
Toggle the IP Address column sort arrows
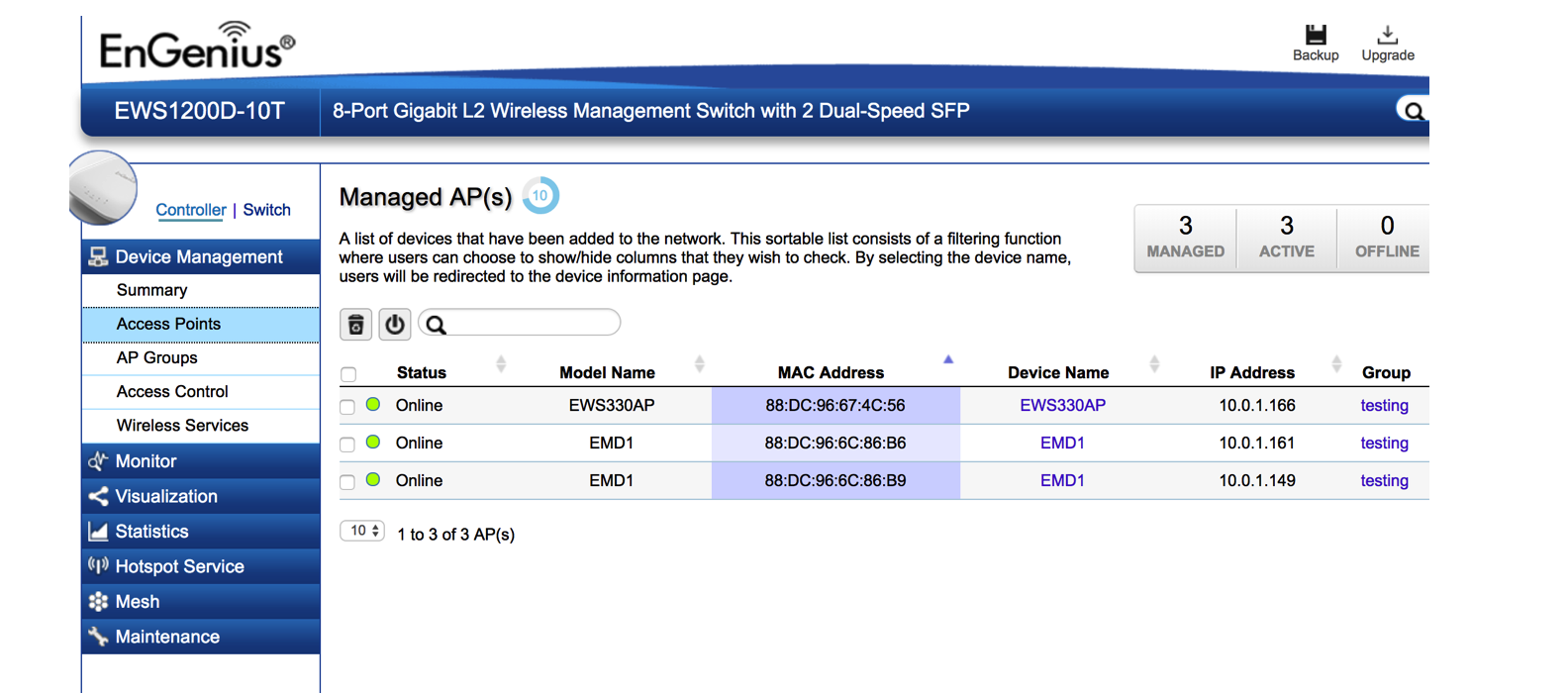(1336, 364)
